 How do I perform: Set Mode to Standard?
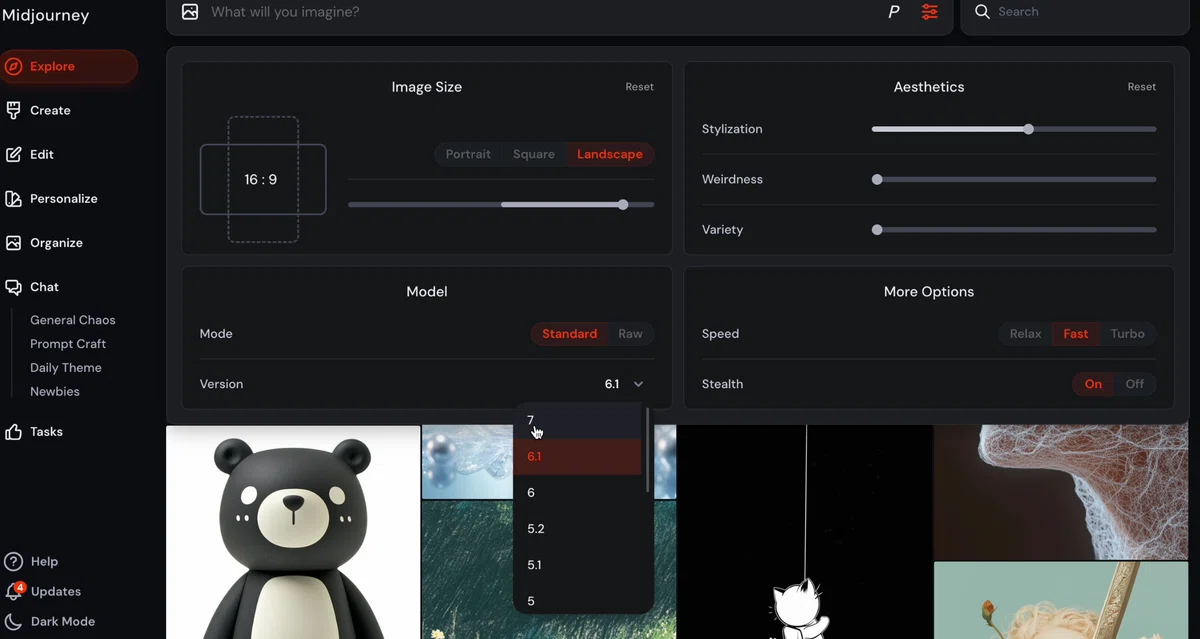click(x=569, y=334)
